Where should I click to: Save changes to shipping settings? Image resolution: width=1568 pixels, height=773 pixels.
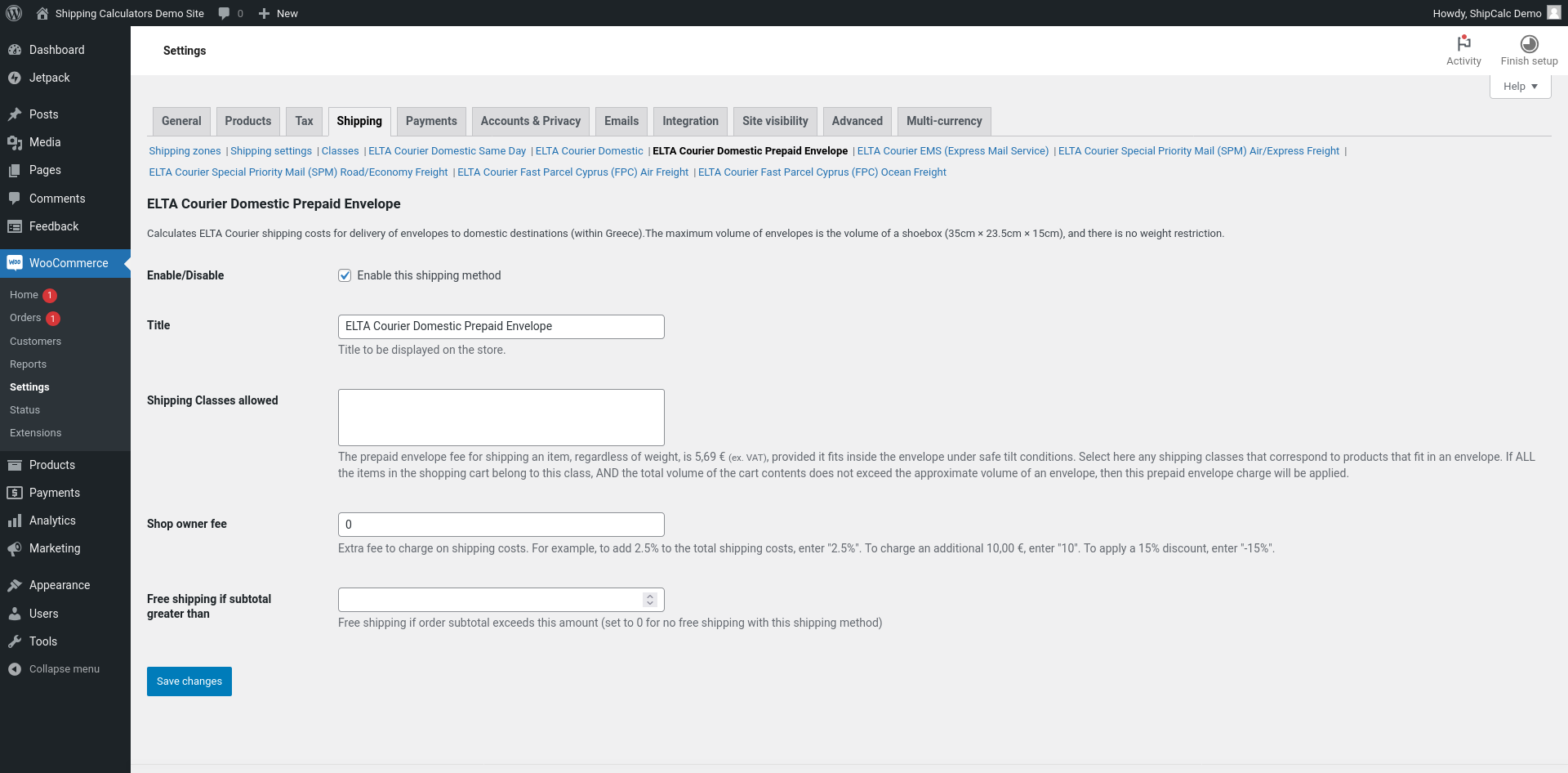click(x=189, y=681)
